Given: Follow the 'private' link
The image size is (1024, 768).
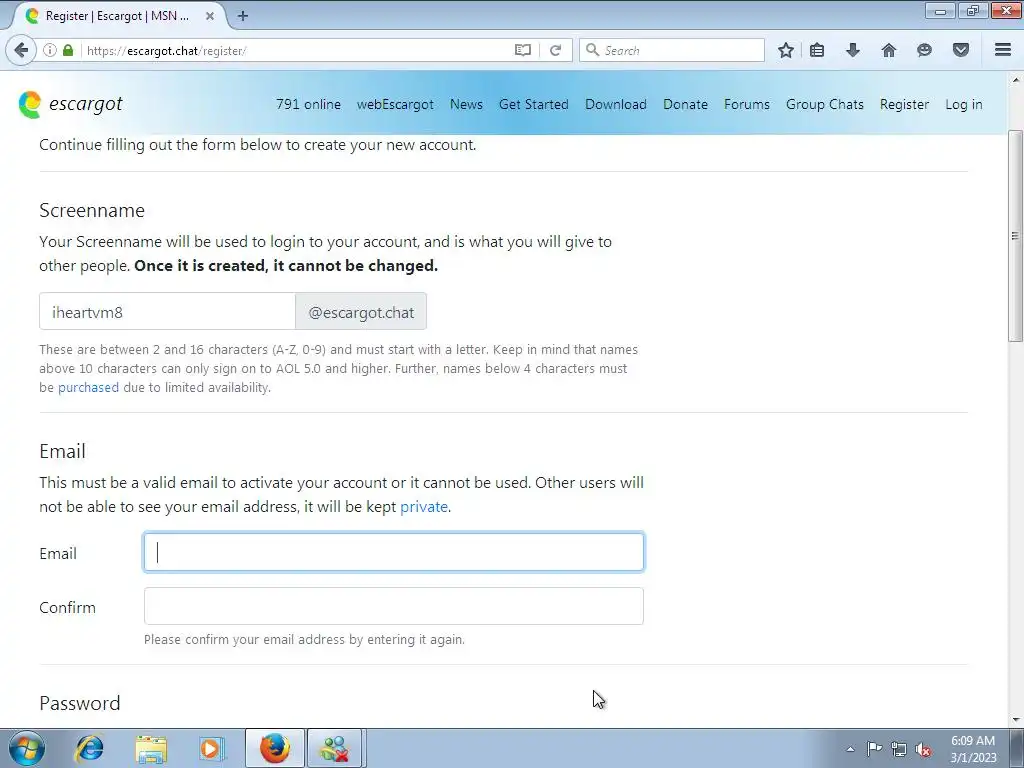Looking at the screenshot, I should 424,507.
